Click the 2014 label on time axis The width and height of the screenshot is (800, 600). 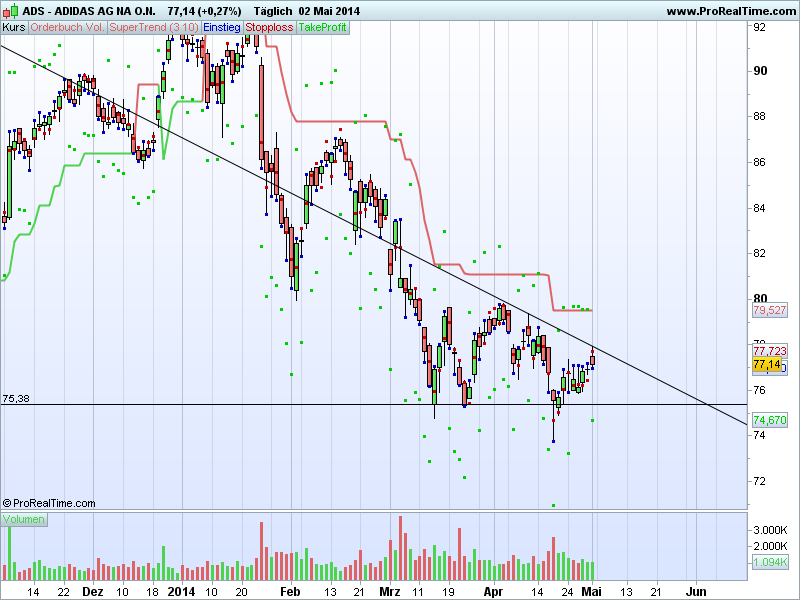pos(181,592)
